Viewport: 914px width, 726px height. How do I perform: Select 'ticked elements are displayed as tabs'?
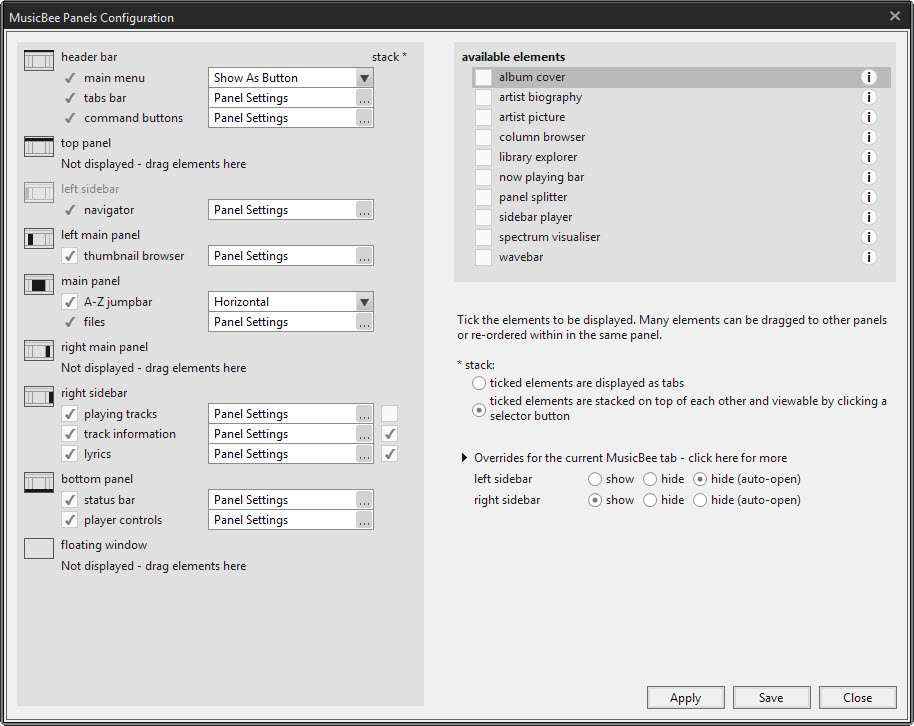point(479,383)
